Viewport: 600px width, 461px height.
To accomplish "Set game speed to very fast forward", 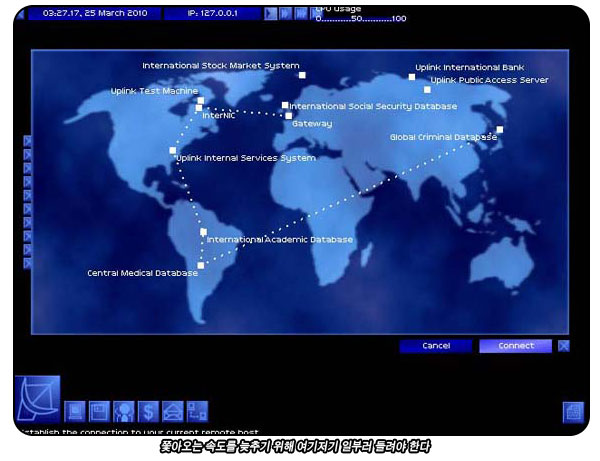I will click(300, 14).
